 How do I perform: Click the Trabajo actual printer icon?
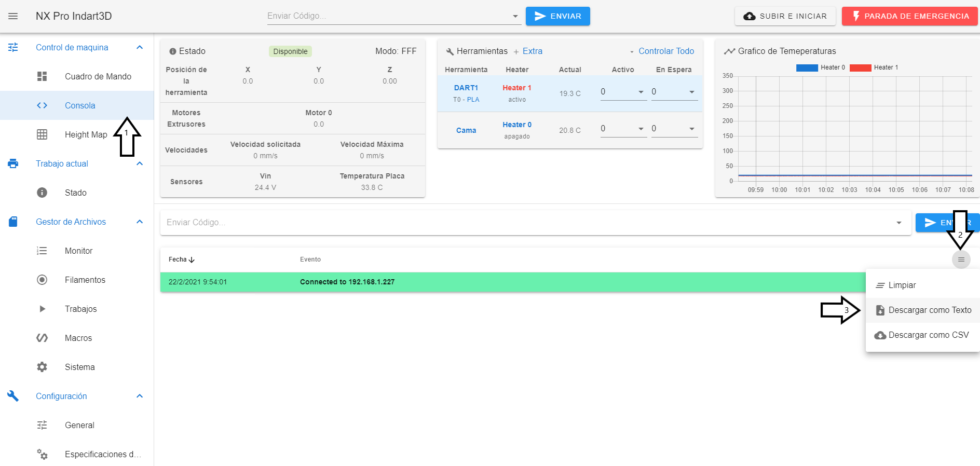click(13, 164)
